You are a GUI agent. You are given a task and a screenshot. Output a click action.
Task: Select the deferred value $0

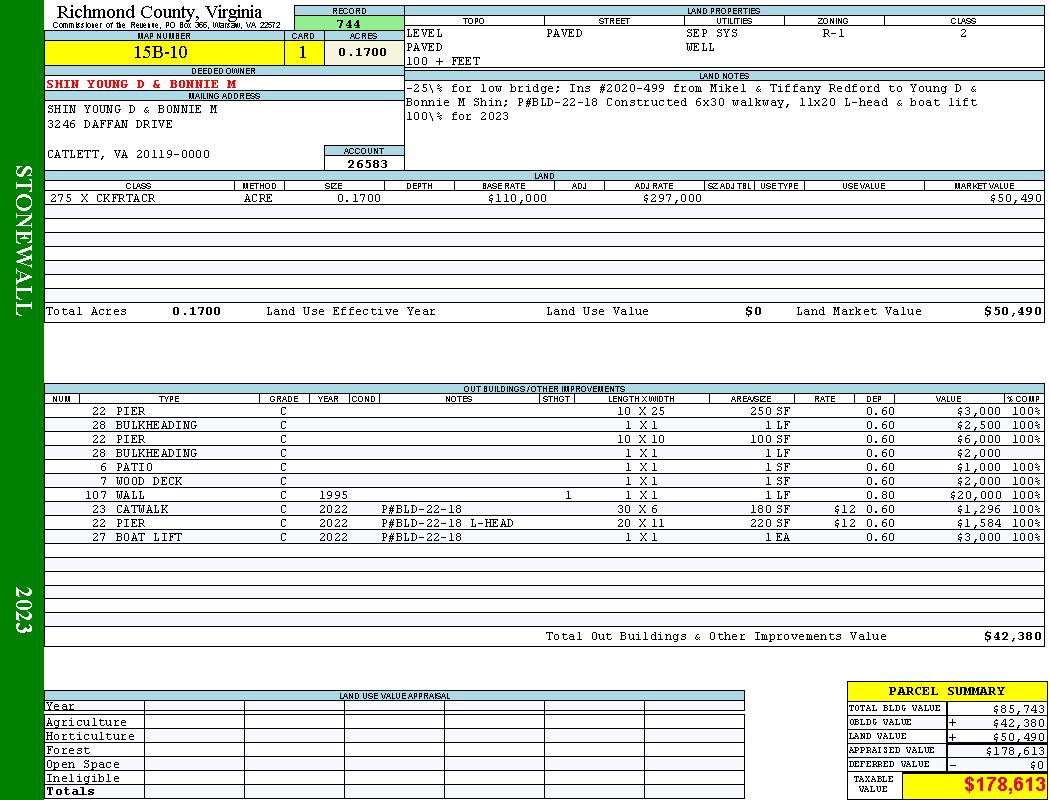coord(1037,765)
